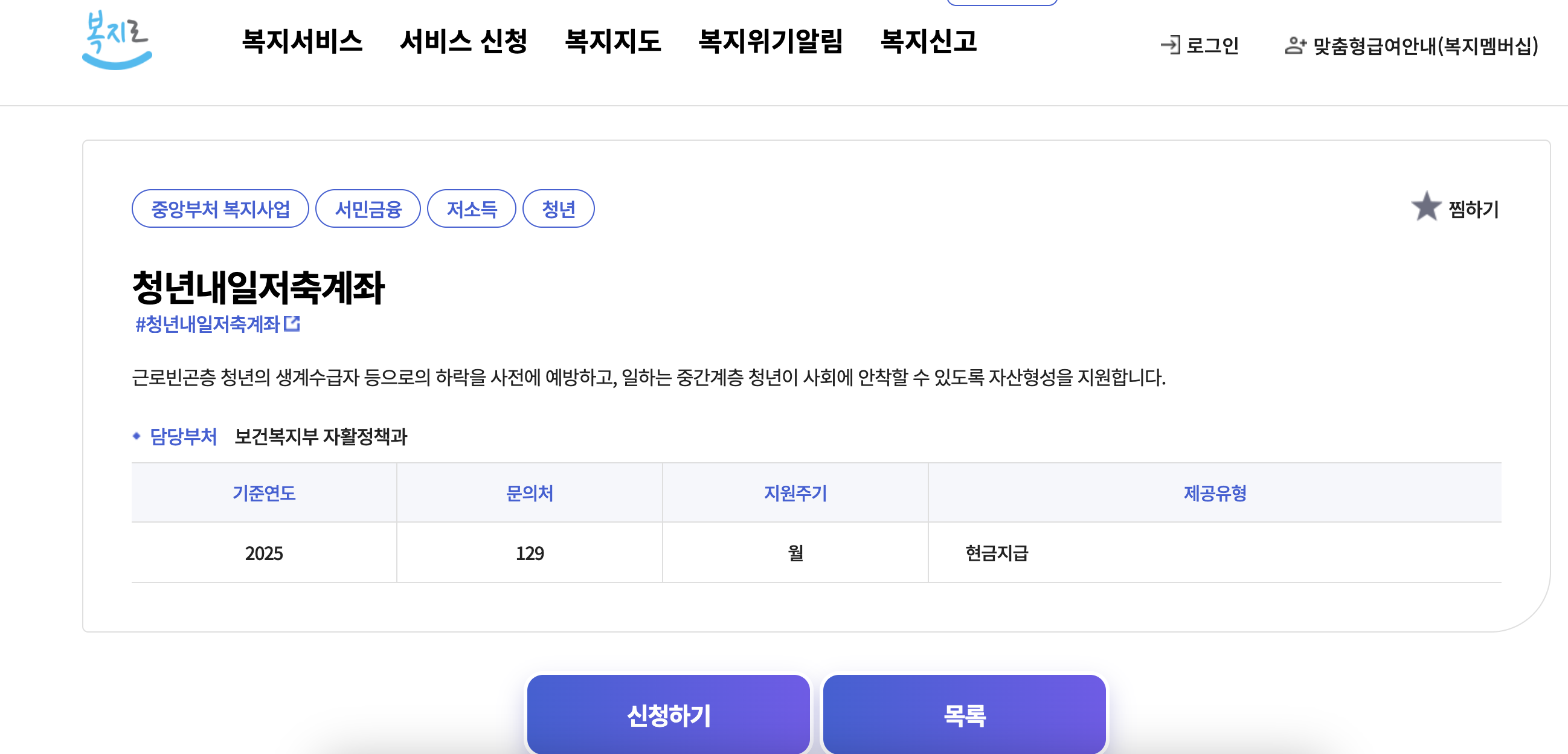The image size is (1568, 754).
Task: Open the 복지서비스 menu
Action: pos(303,42)
